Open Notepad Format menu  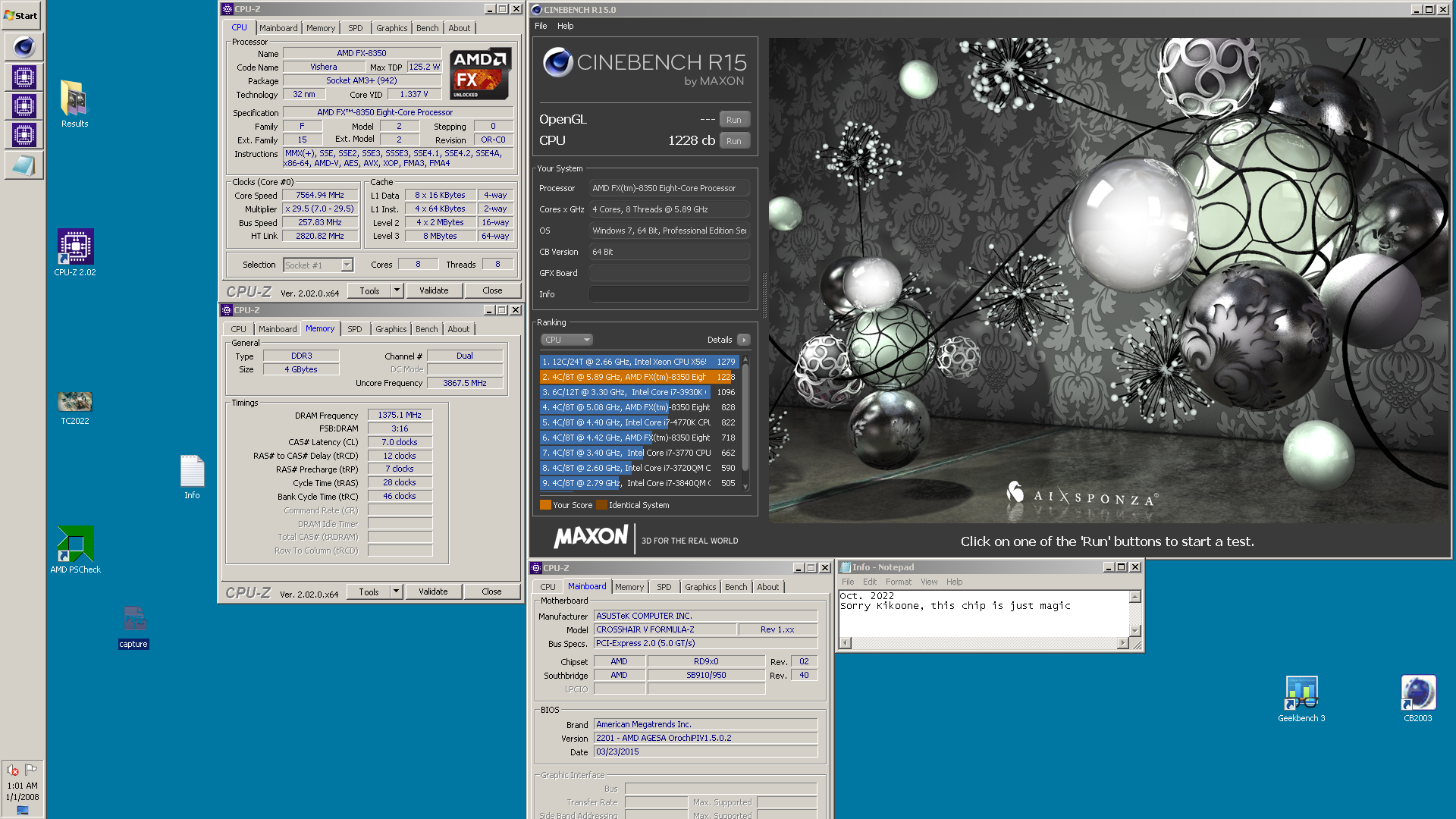pyautogui.click(x=899, y=582)
